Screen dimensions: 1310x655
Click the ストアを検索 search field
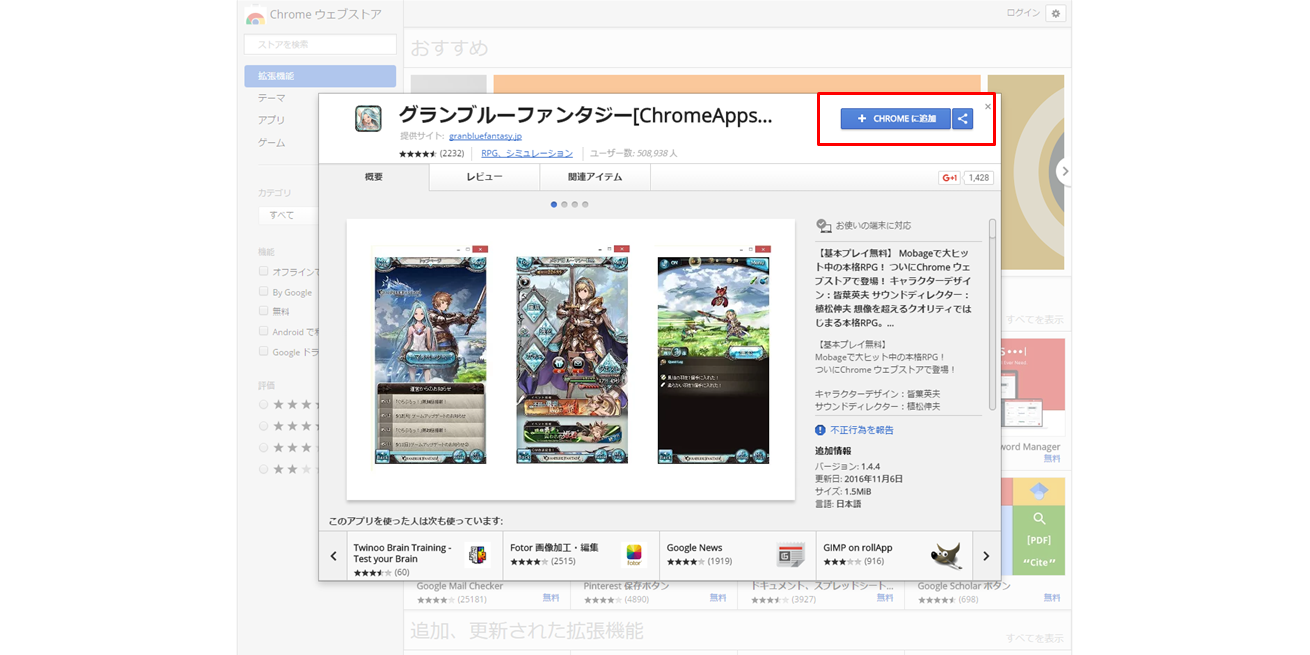click(x=320, y=44)
